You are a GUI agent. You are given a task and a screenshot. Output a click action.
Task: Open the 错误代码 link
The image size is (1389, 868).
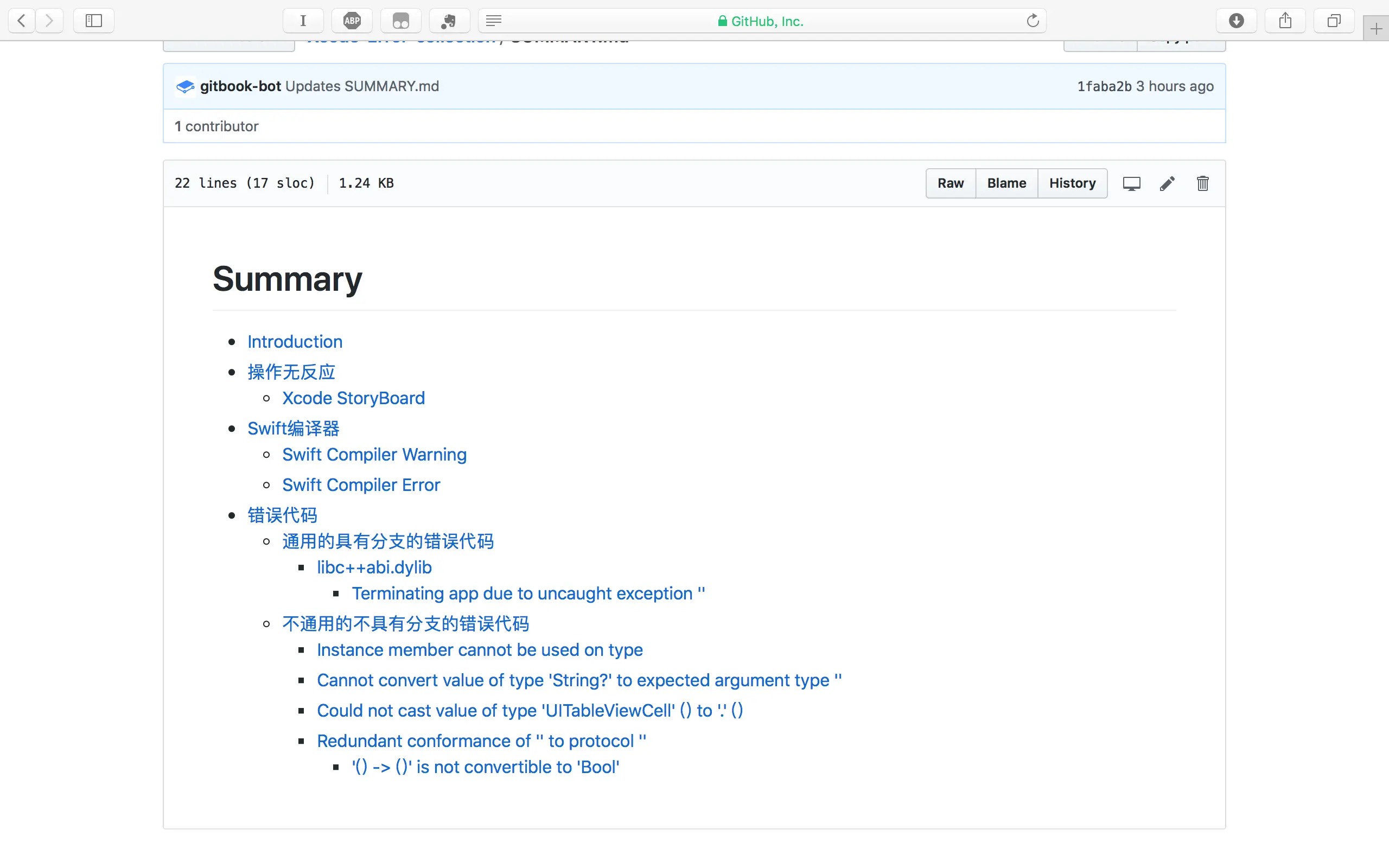tap(282, 515)
